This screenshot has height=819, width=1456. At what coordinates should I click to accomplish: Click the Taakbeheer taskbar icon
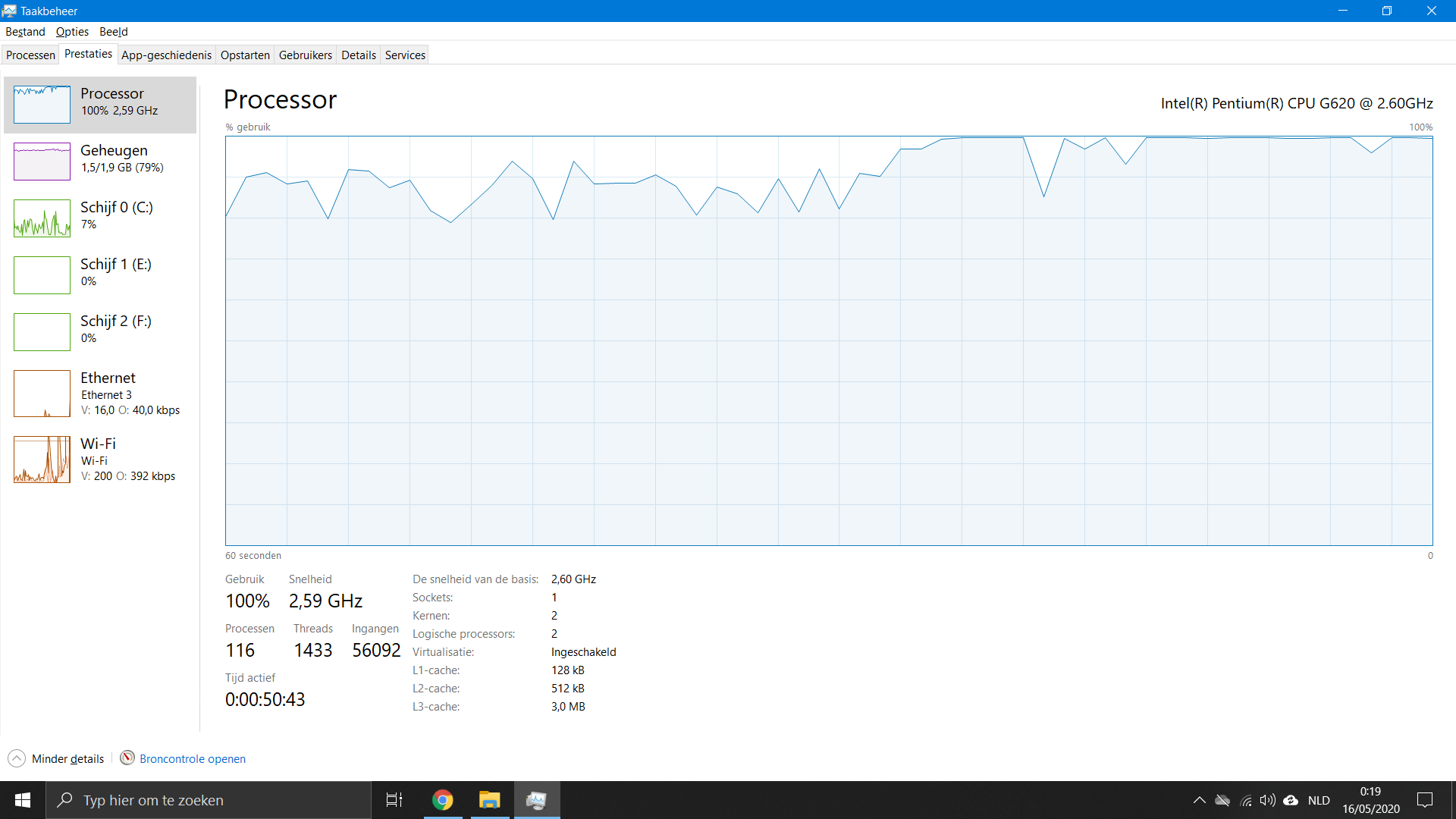537,800
